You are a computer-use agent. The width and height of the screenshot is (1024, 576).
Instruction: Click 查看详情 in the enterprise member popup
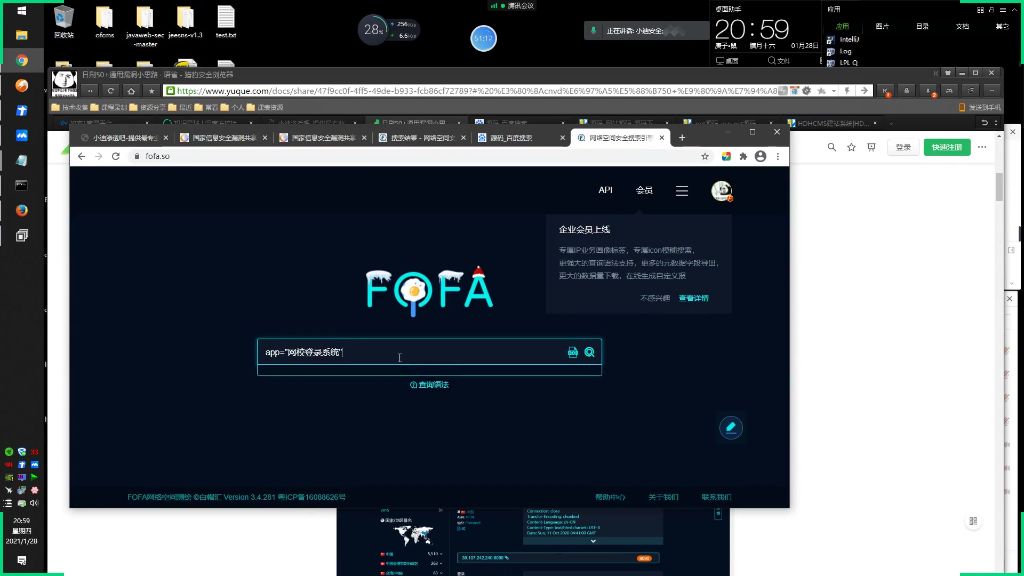[694, 298]
